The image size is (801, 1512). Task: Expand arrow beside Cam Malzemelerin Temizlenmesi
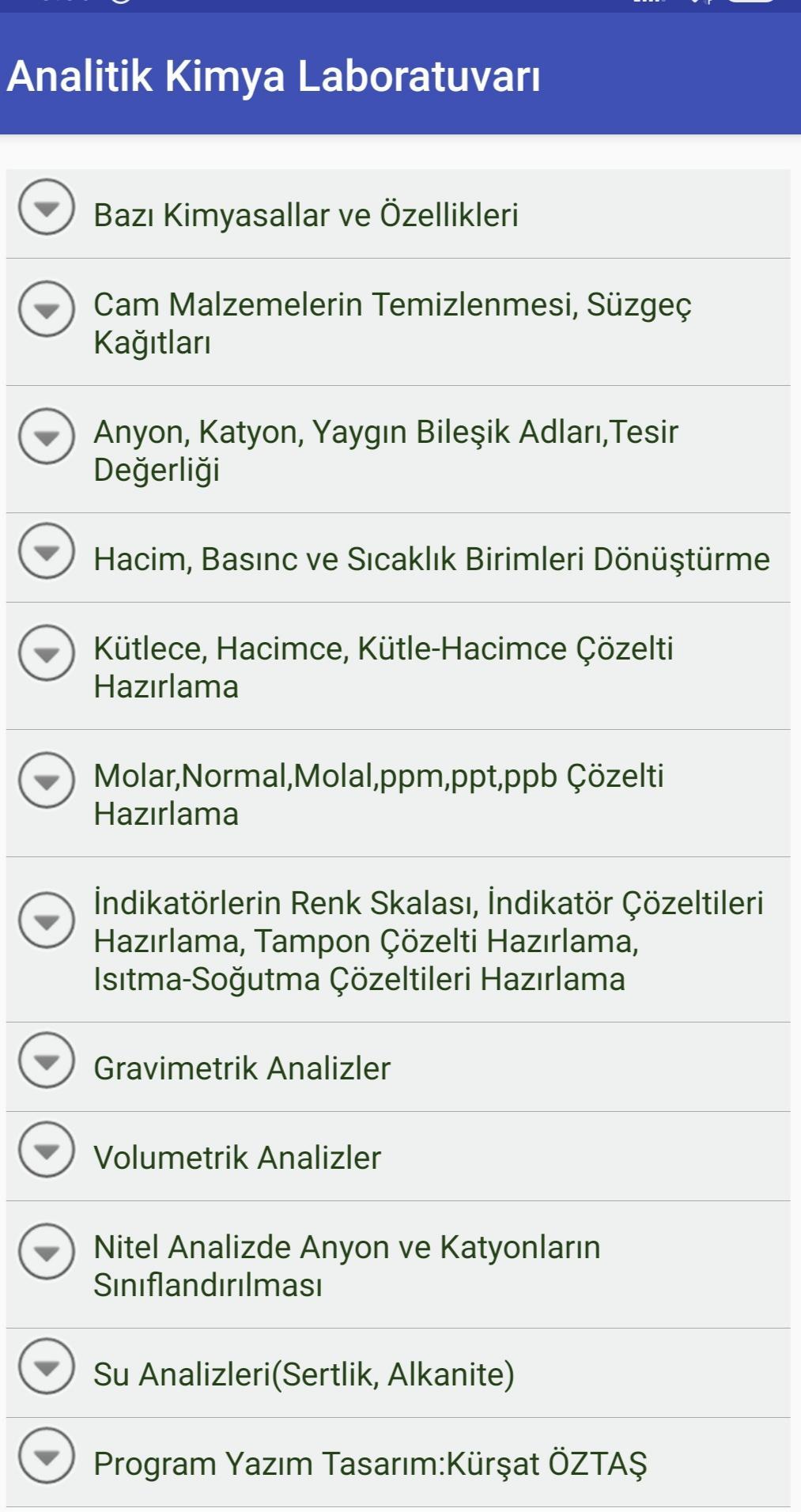point(47,308)
